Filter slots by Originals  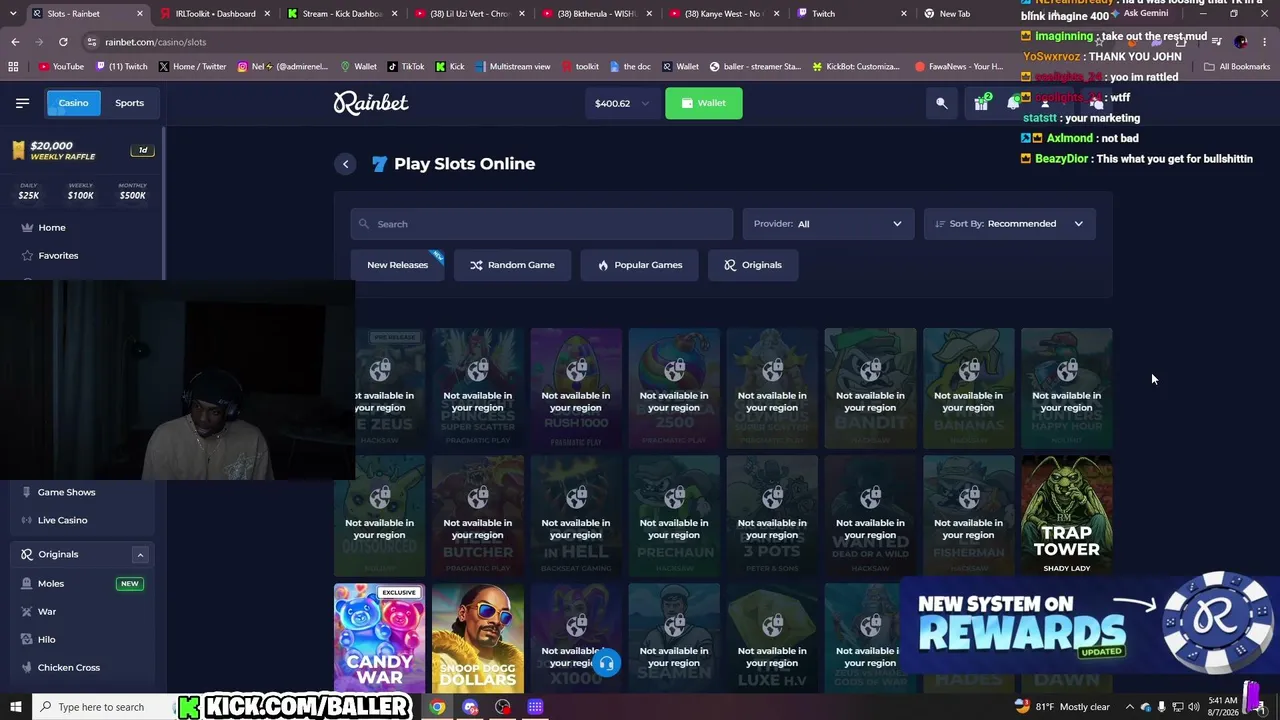(x=753, y=265)
